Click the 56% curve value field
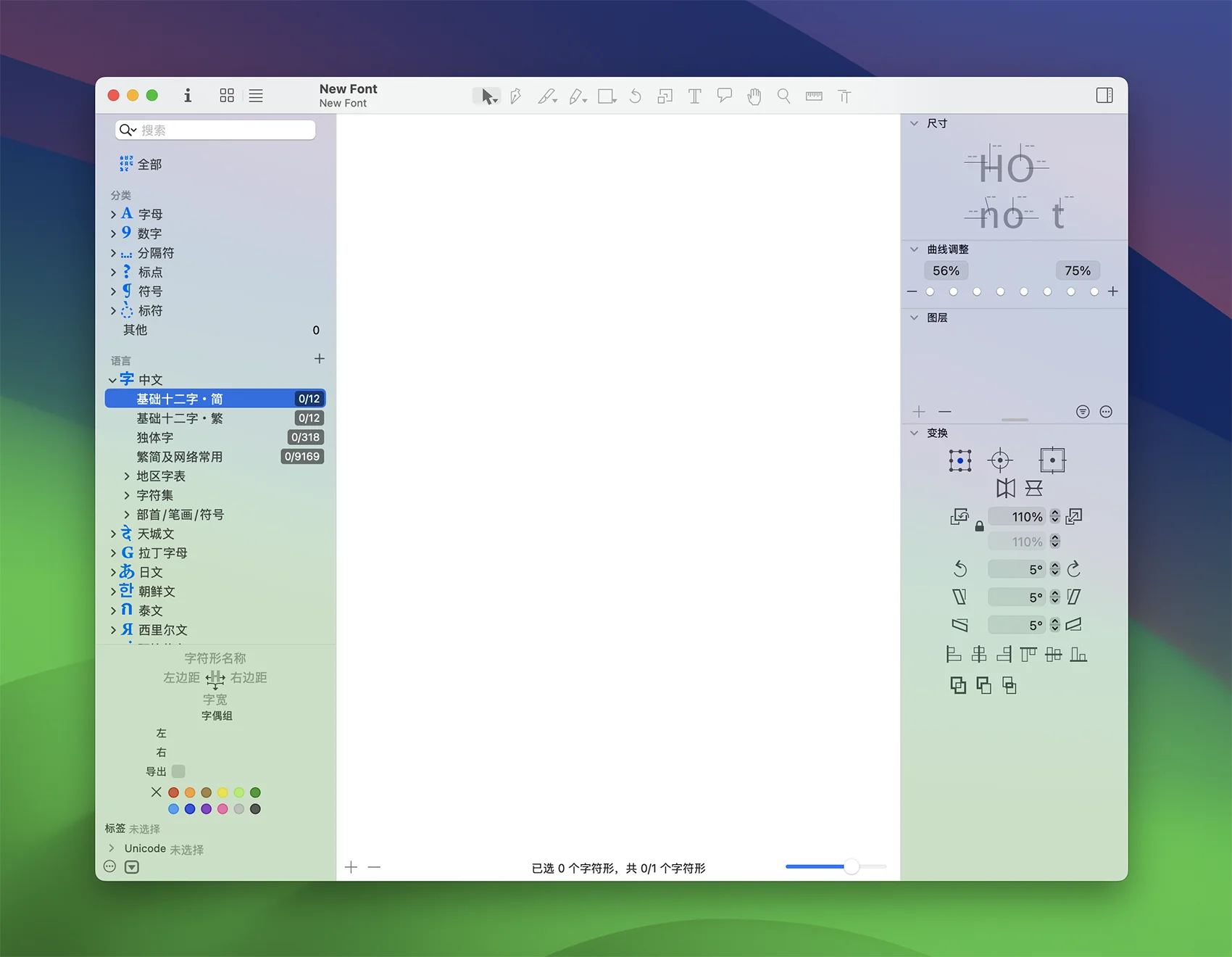 point(946,270)
